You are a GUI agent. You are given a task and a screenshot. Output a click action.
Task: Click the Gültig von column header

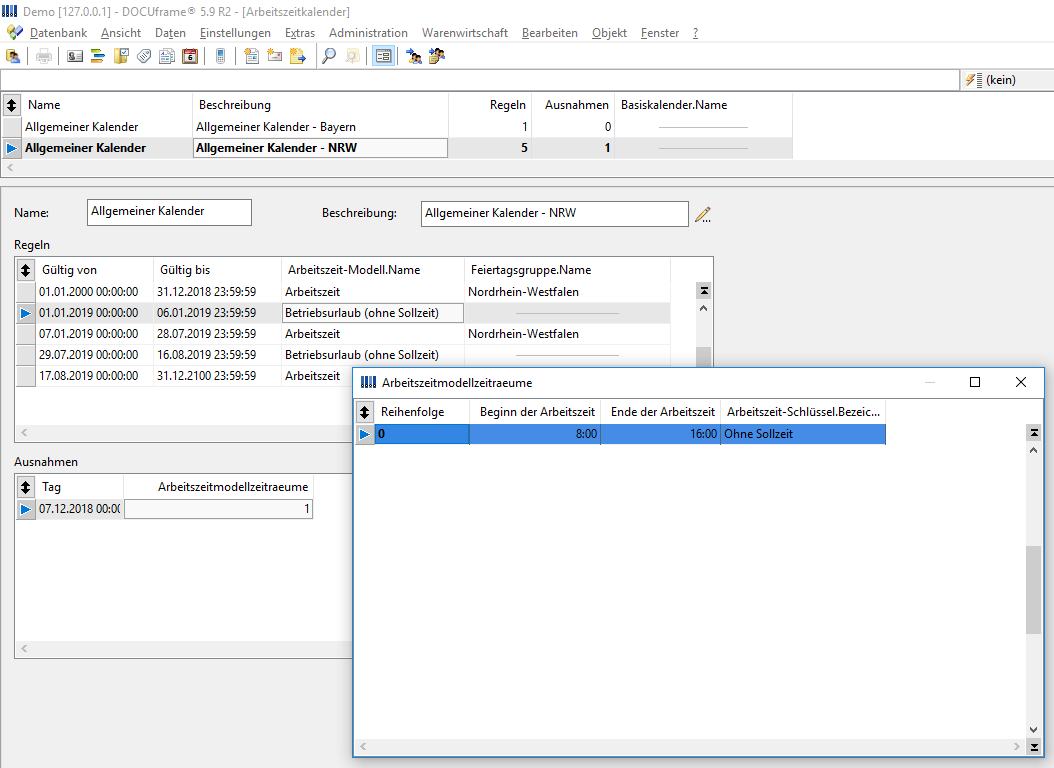pos(94,270)
